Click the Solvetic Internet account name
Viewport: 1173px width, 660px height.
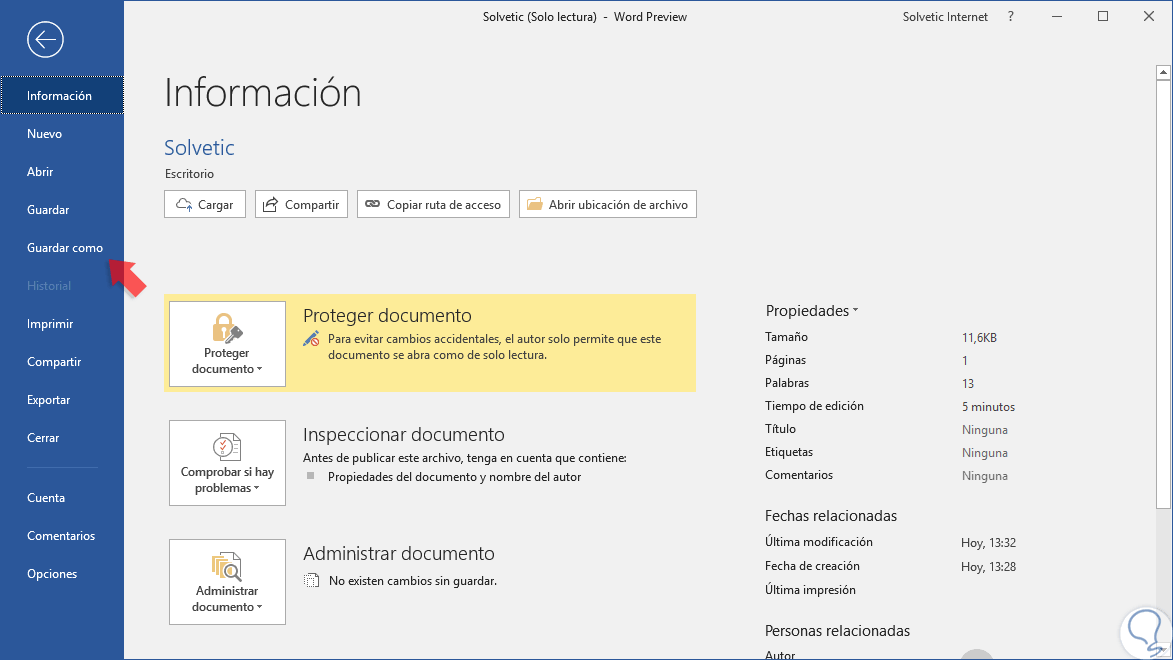click(945, 16)
